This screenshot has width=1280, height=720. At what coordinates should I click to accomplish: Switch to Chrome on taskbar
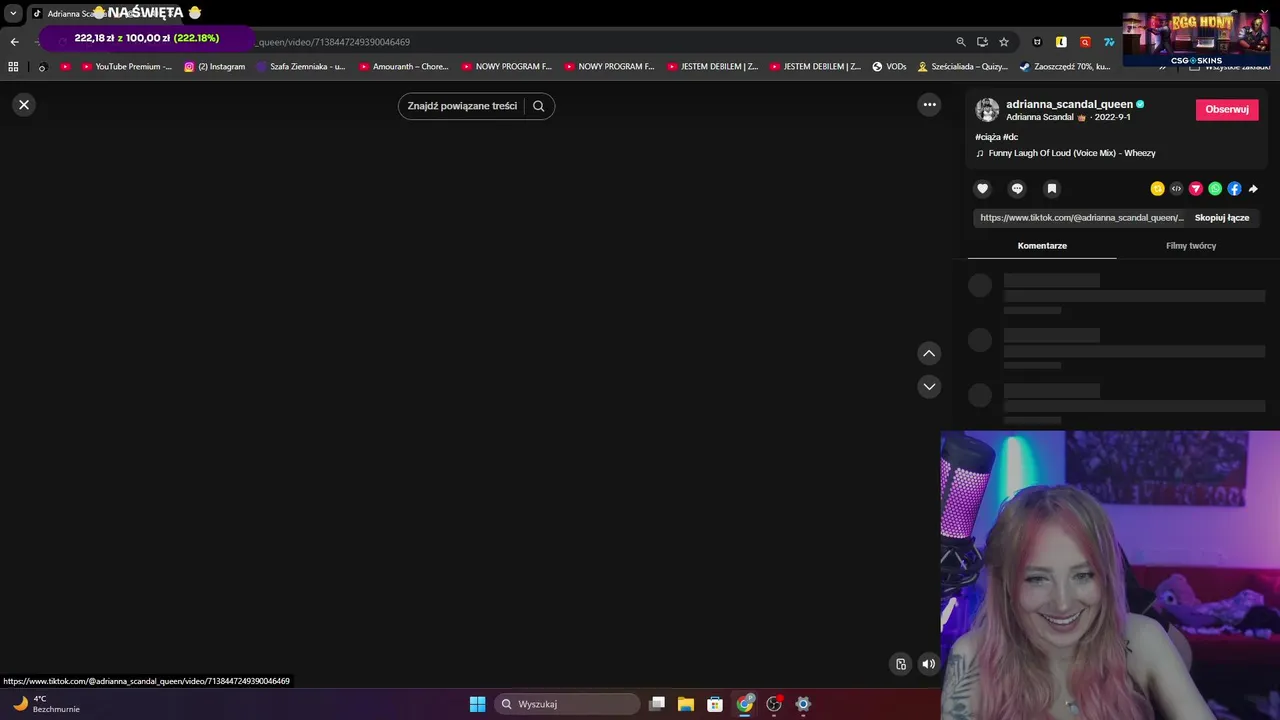point(745,704)
